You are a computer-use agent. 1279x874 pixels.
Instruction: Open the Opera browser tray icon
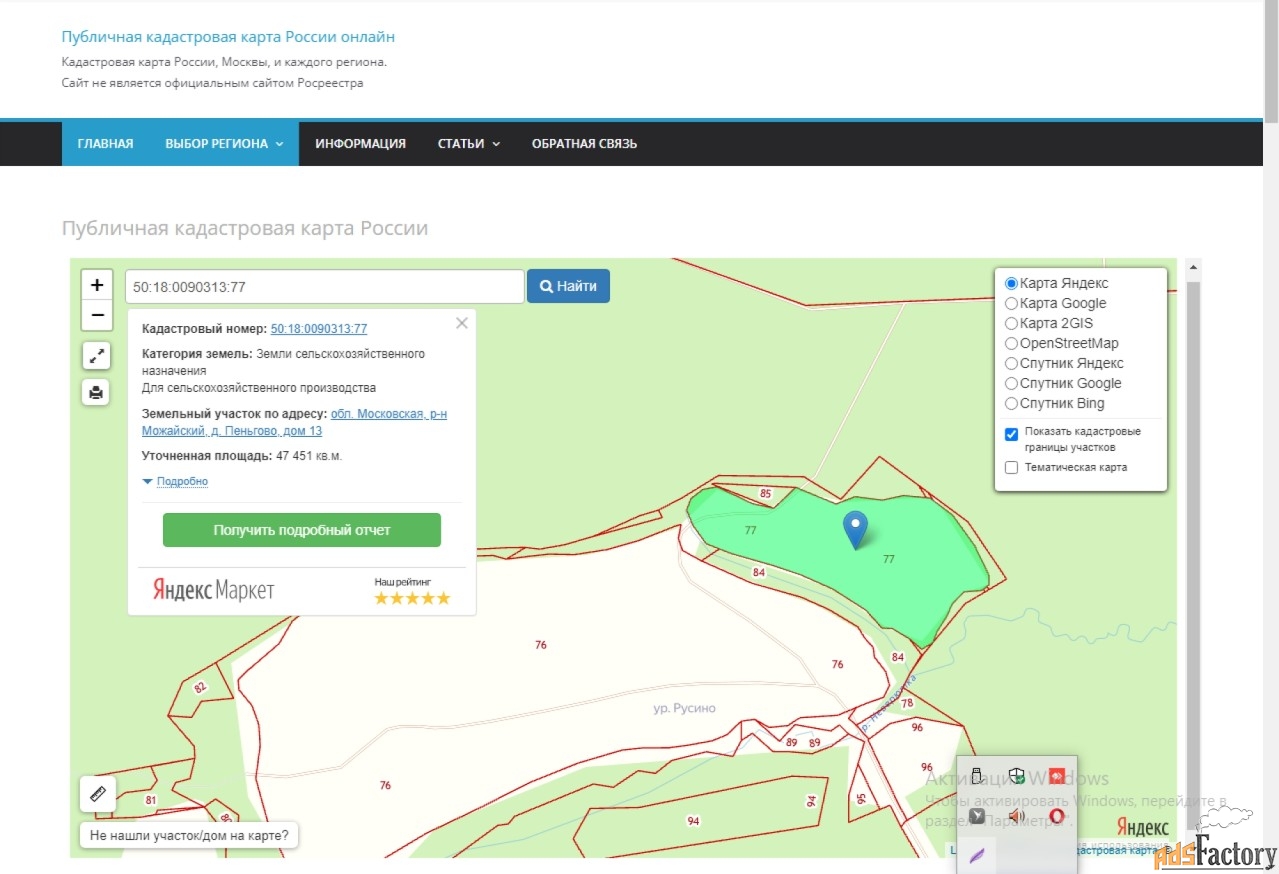click(x=1056, y=816)
